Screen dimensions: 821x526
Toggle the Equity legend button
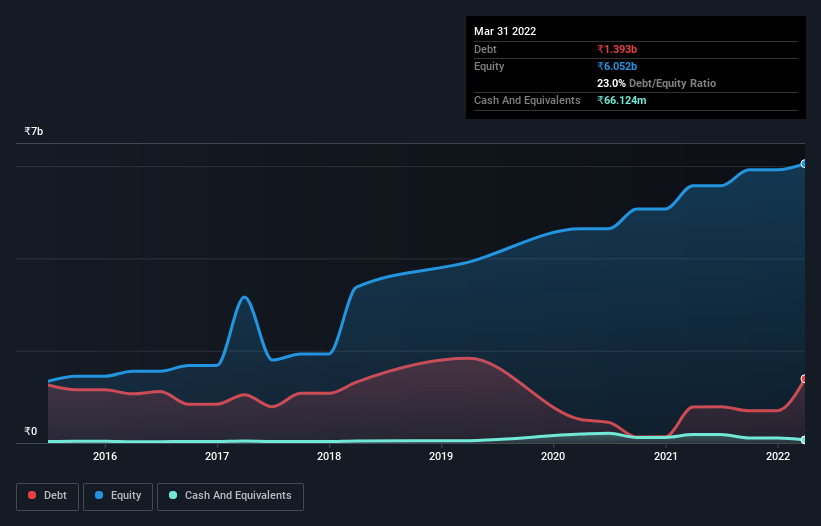pyautogui.click(x=118, y=496)
